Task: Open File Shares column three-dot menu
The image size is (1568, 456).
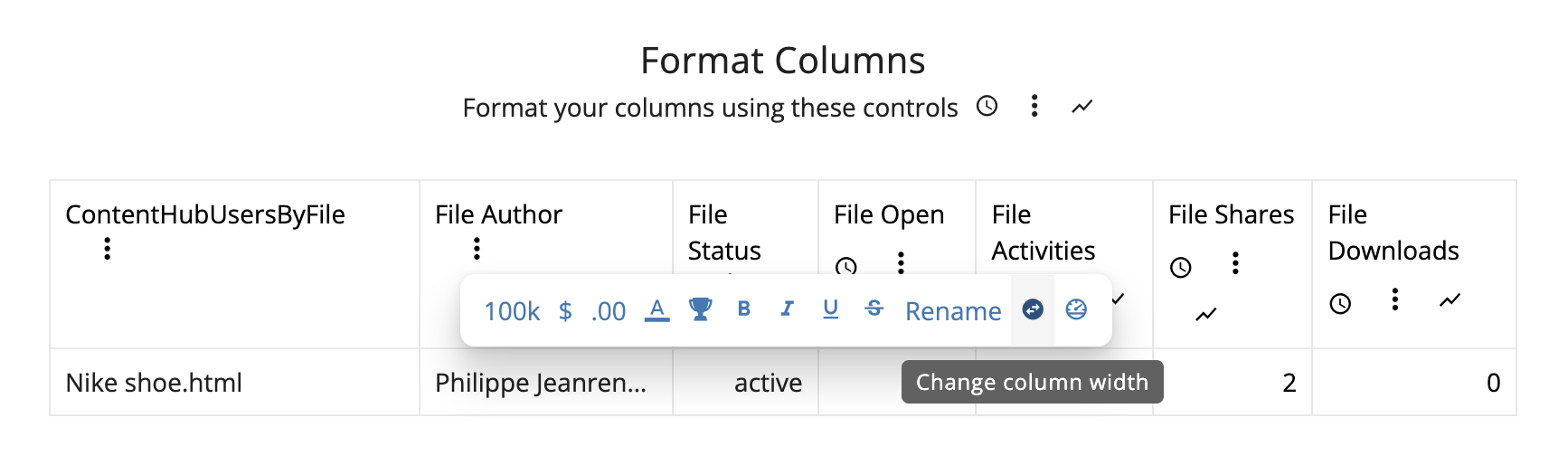Action: (1235, 264)
